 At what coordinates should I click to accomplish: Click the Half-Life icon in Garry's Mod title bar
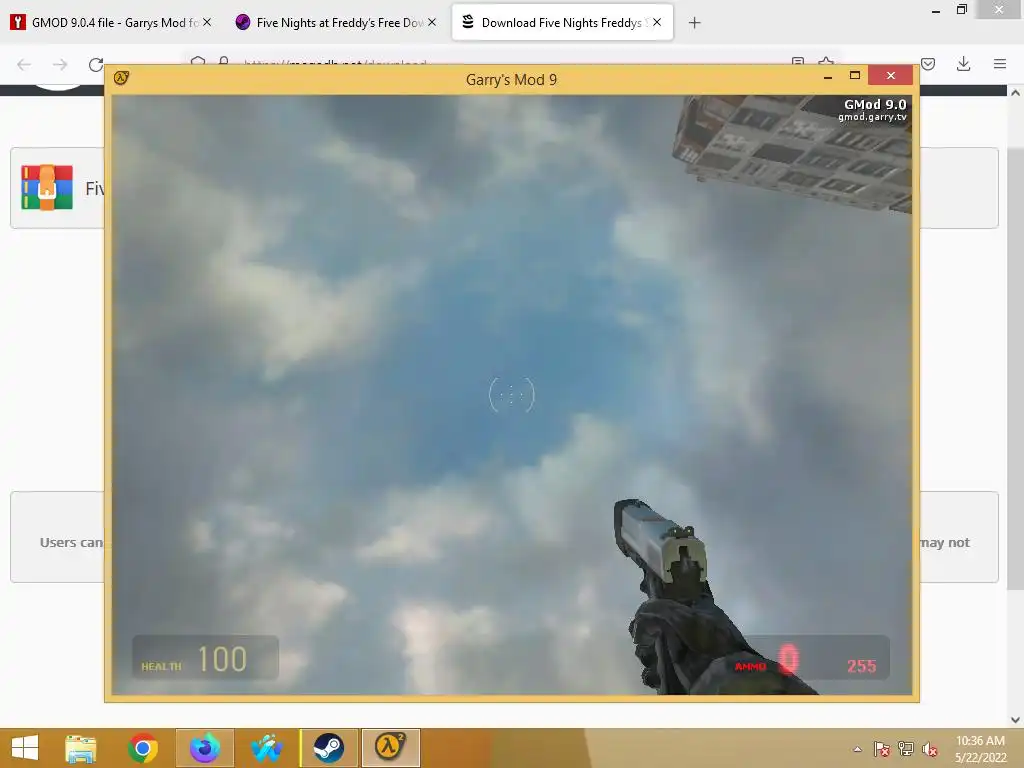(121, 78)
